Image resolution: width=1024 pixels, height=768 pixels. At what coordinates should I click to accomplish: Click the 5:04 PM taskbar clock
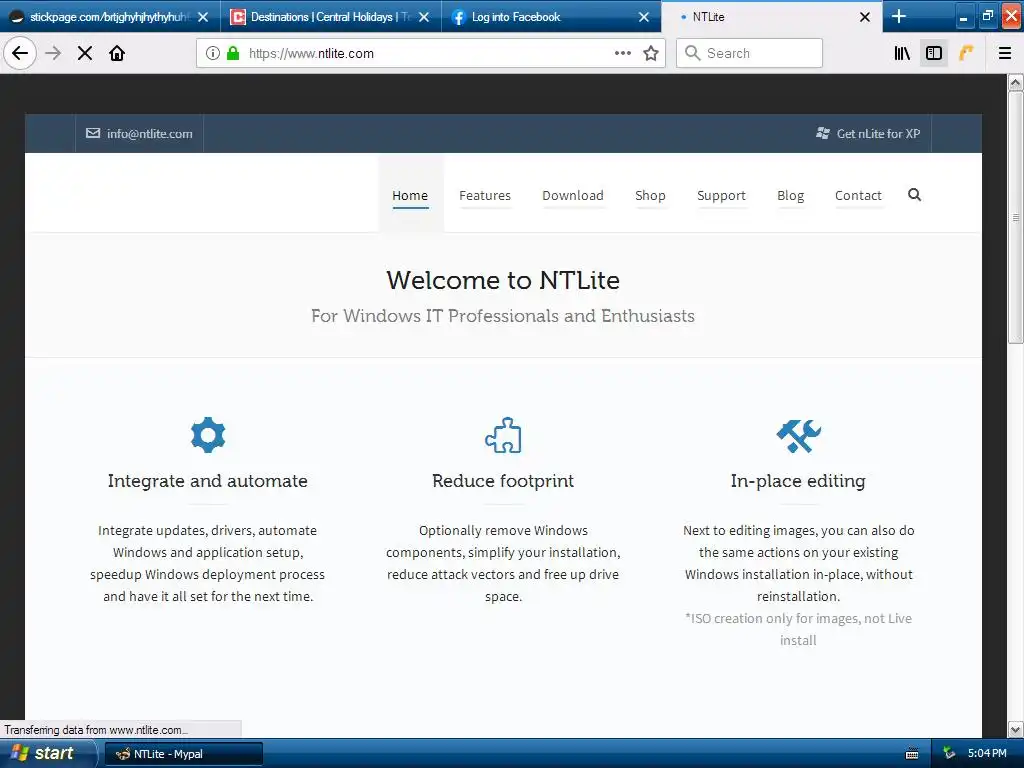point(987,754)
